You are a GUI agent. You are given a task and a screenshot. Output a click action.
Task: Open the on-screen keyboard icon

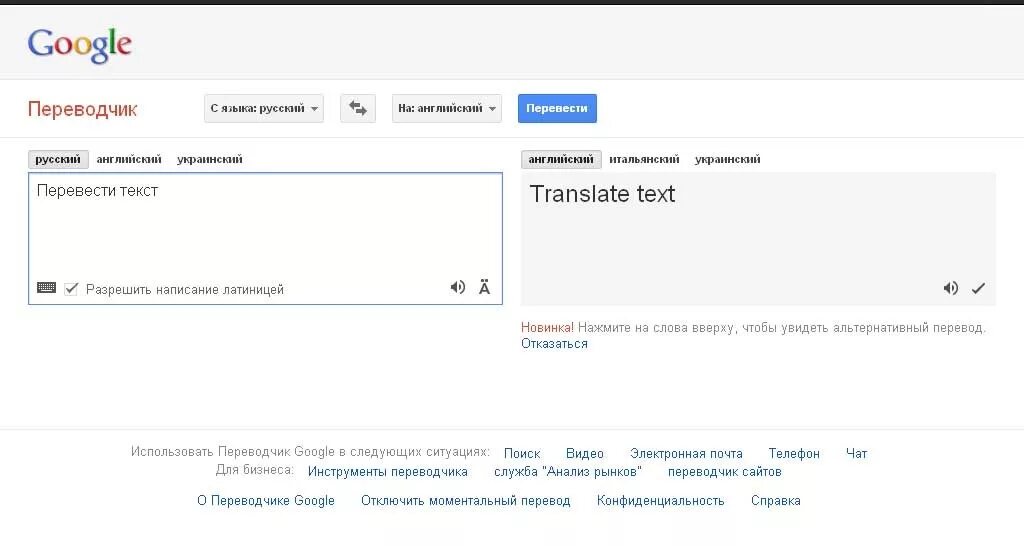click(x=46, y=288)
